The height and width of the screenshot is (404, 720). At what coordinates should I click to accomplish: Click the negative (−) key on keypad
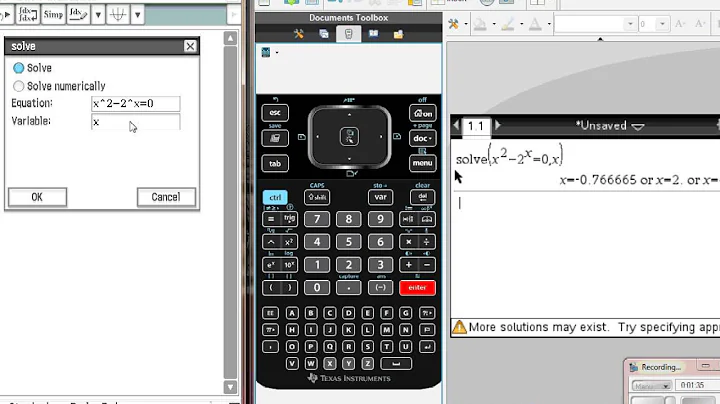coord(381,288)
